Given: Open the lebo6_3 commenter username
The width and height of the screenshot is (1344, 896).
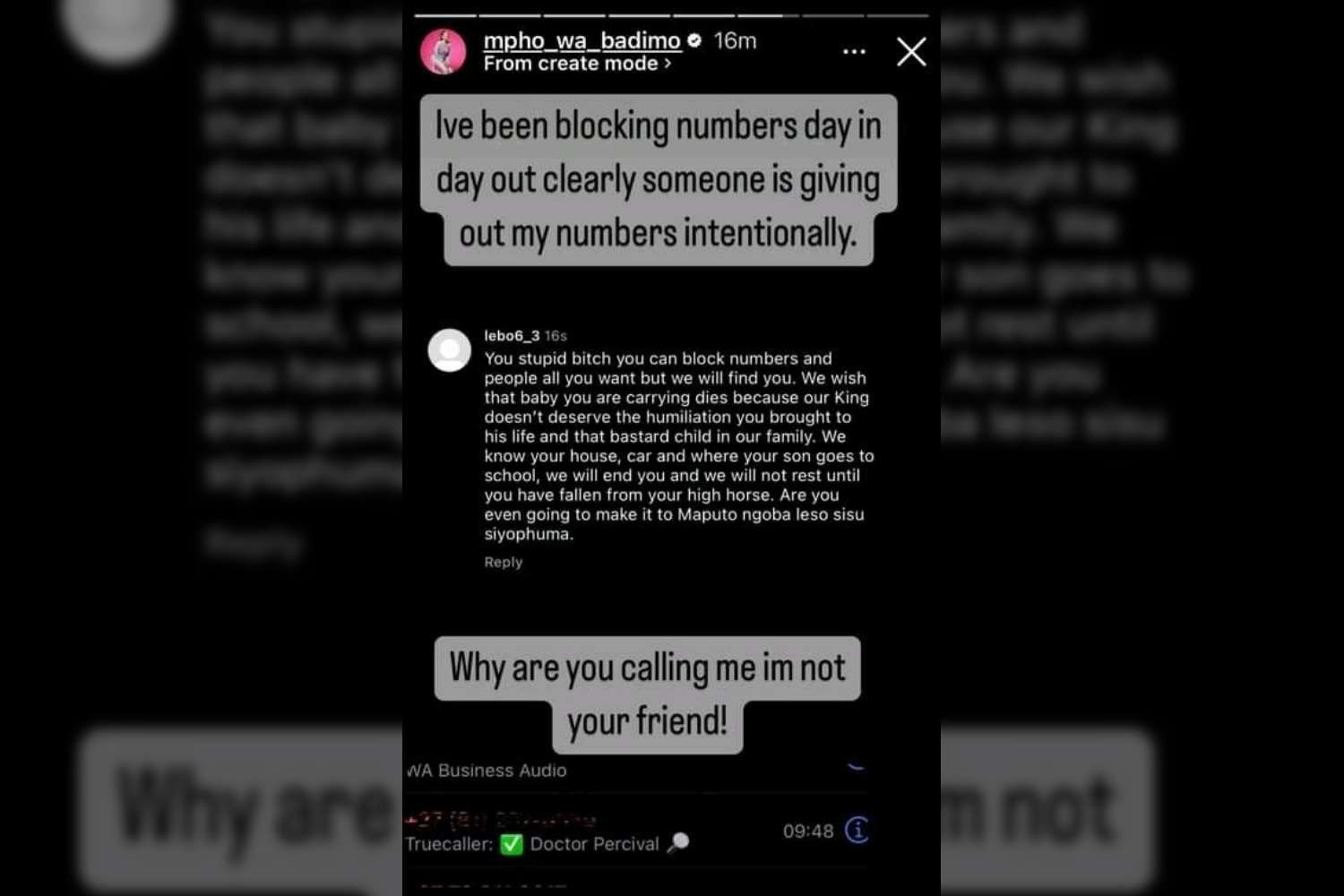Looking at the screenshot, I should click(x=512, y=335).
